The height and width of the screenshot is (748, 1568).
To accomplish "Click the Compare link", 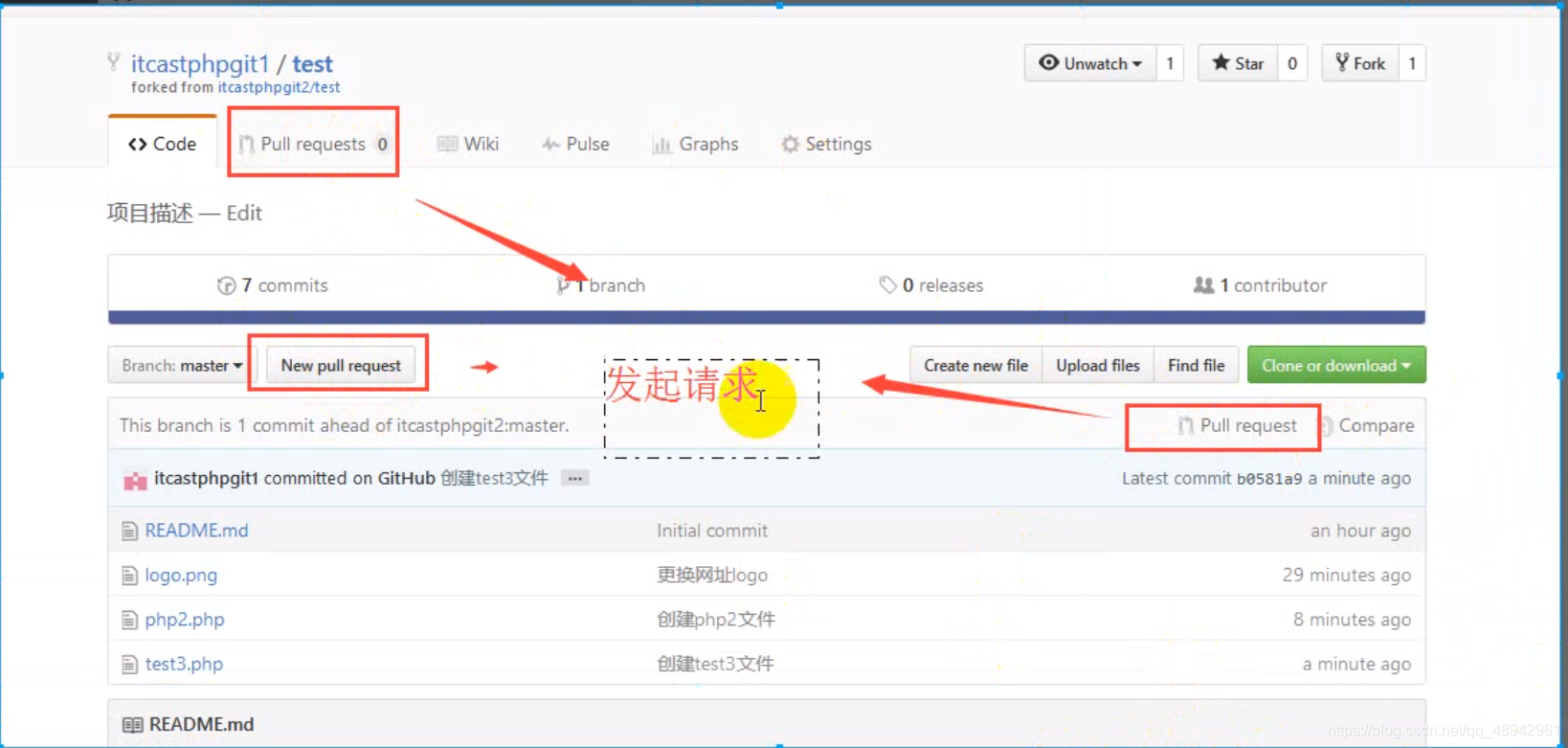I will pyautogui.click(x=1367, y=425).
